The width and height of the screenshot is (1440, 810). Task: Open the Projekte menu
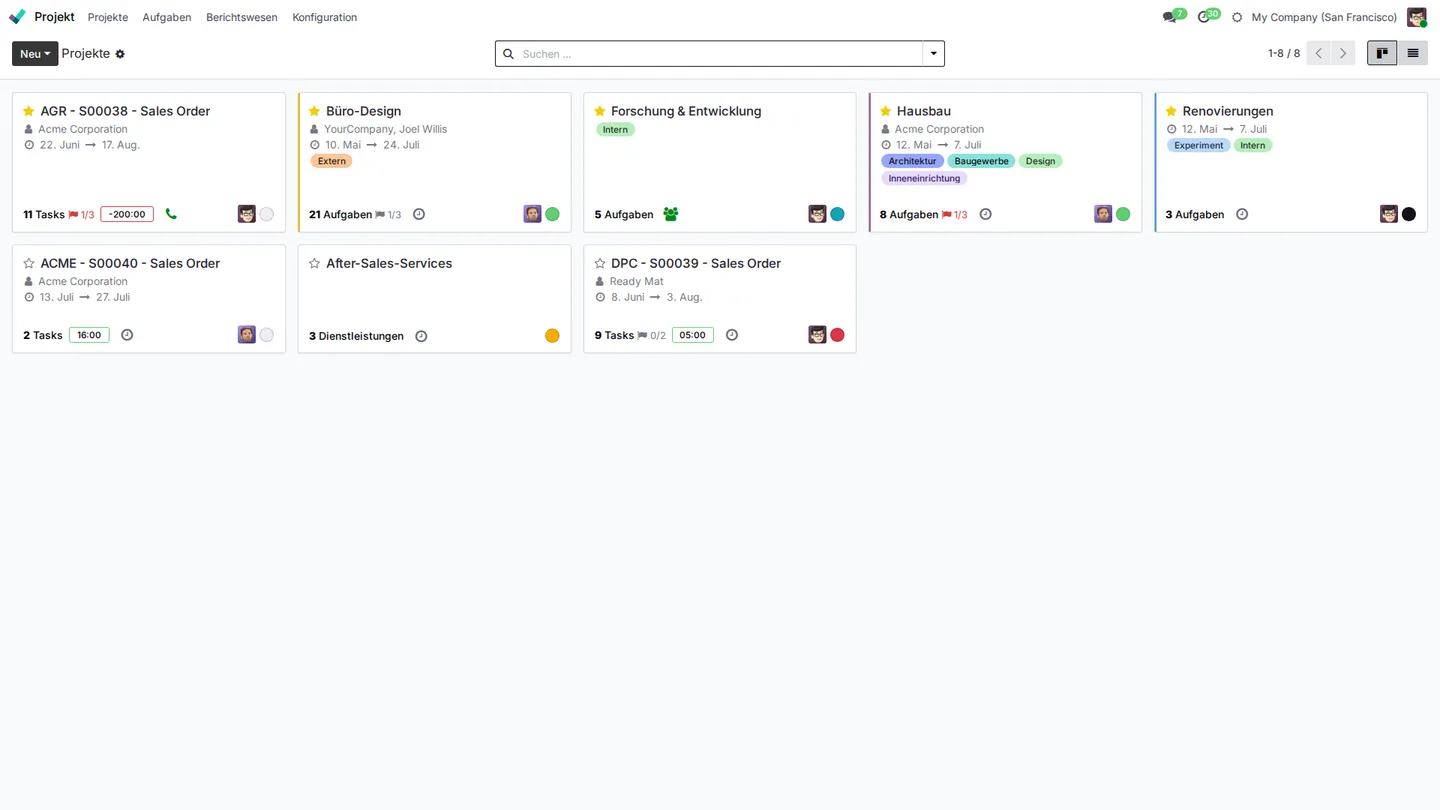pyautogui.click(x=108, y=17)
